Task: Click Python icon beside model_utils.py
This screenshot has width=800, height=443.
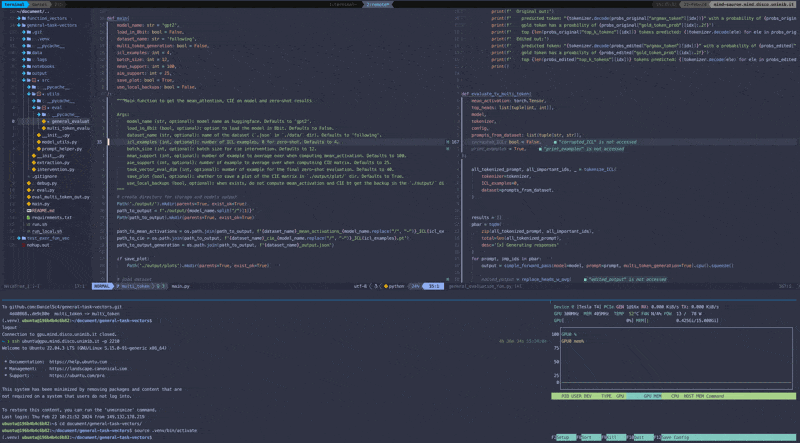Action: pyautogui.click(x=39, y=142)
